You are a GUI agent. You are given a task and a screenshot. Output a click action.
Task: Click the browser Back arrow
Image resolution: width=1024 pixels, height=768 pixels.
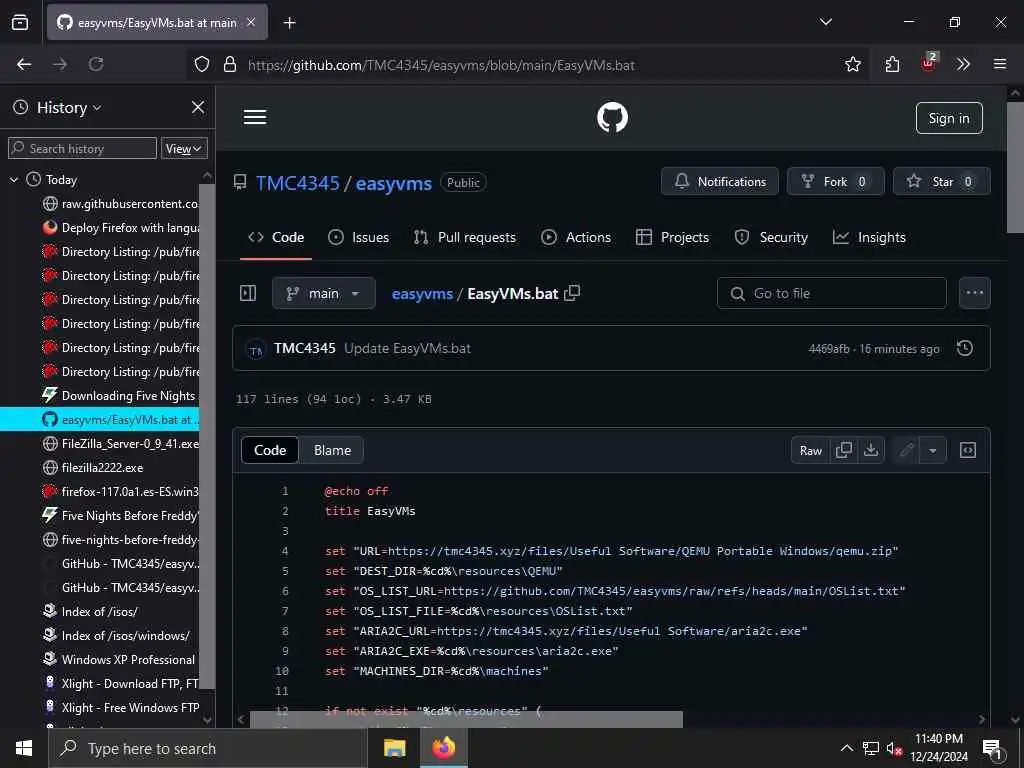tap(24, 64)
